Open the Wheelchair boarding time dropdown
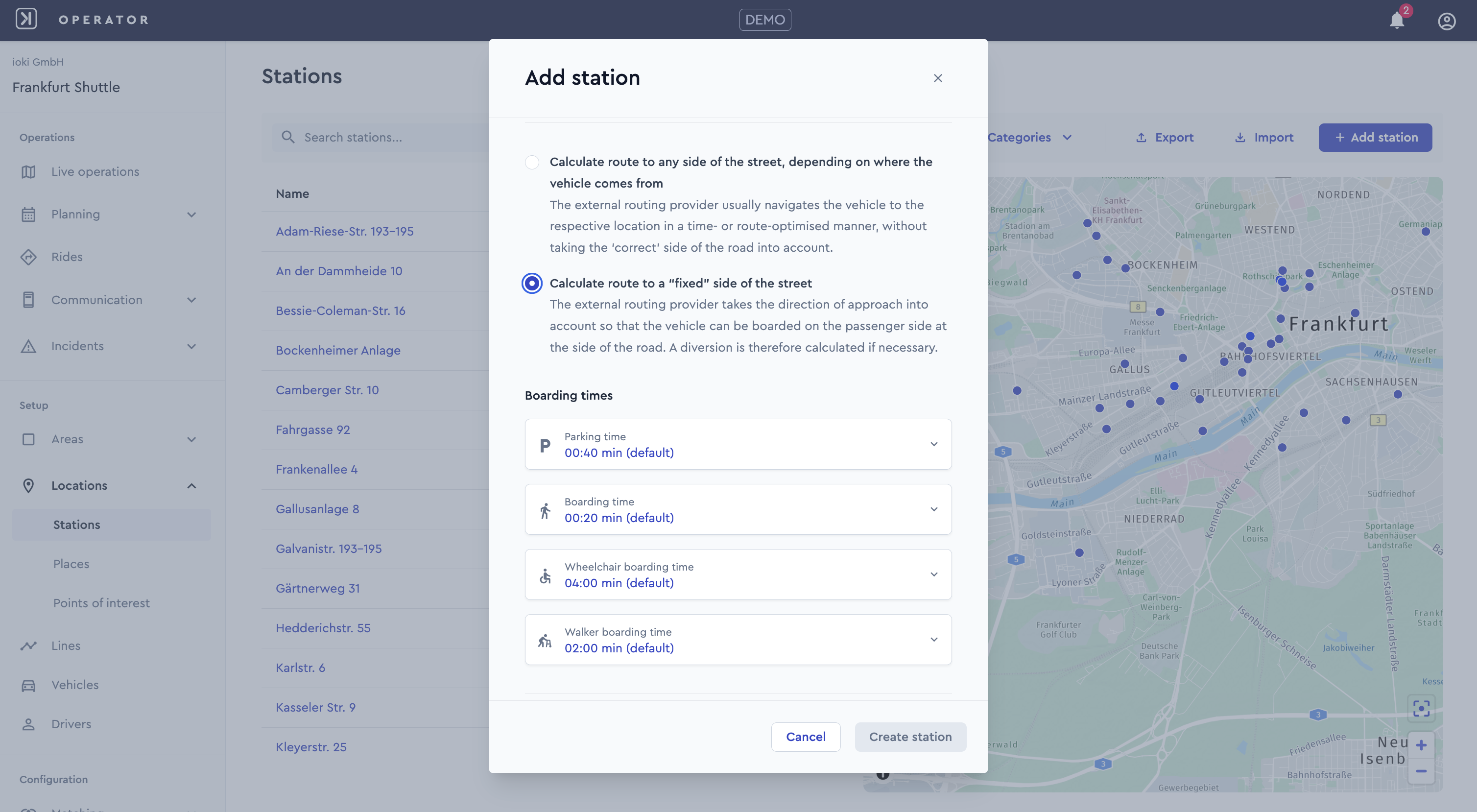 tap(738, 574)
